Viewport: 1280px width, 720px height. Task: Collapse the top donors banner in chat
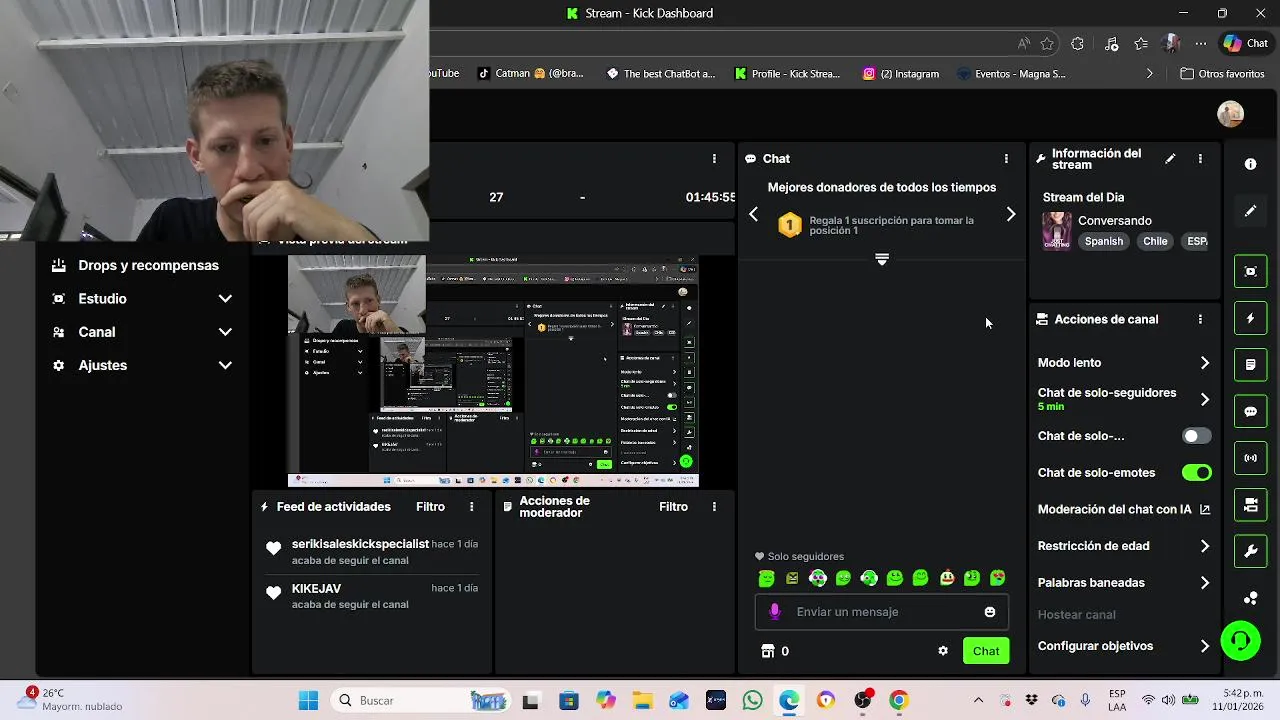[882, 259]
